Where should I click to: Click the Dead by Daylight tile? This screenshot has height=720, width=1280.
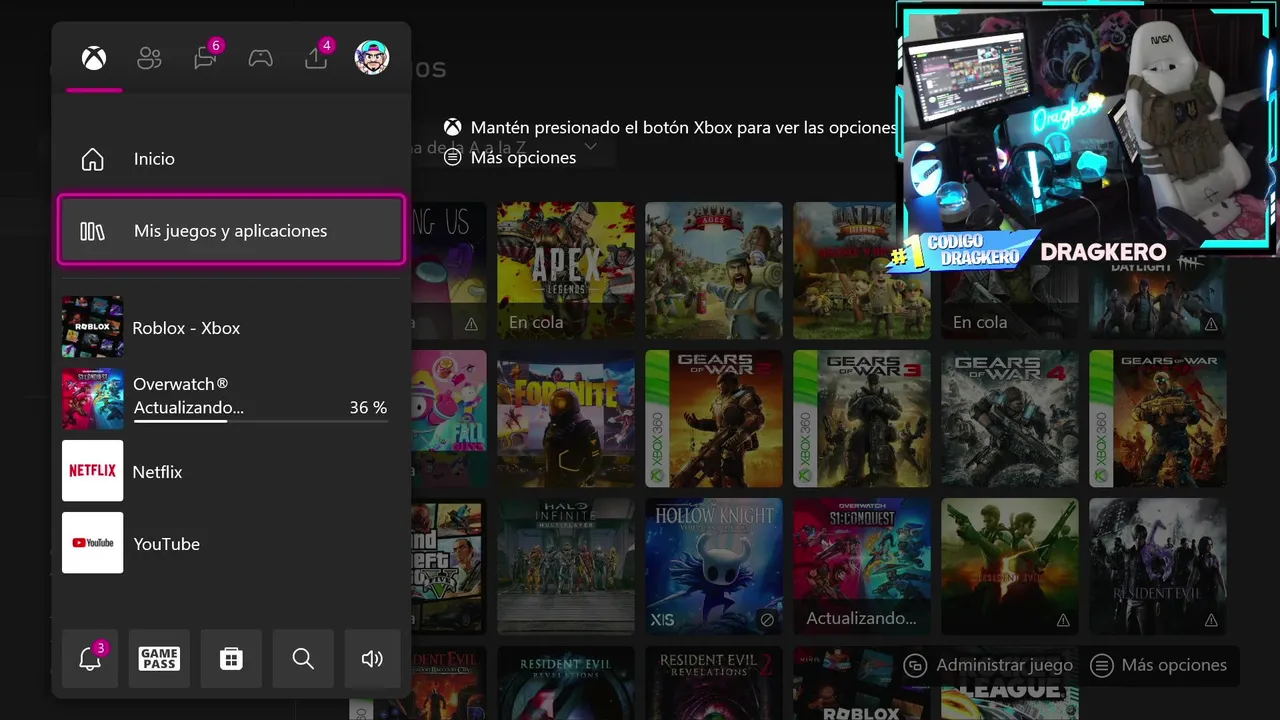[x=1158, y=300]
